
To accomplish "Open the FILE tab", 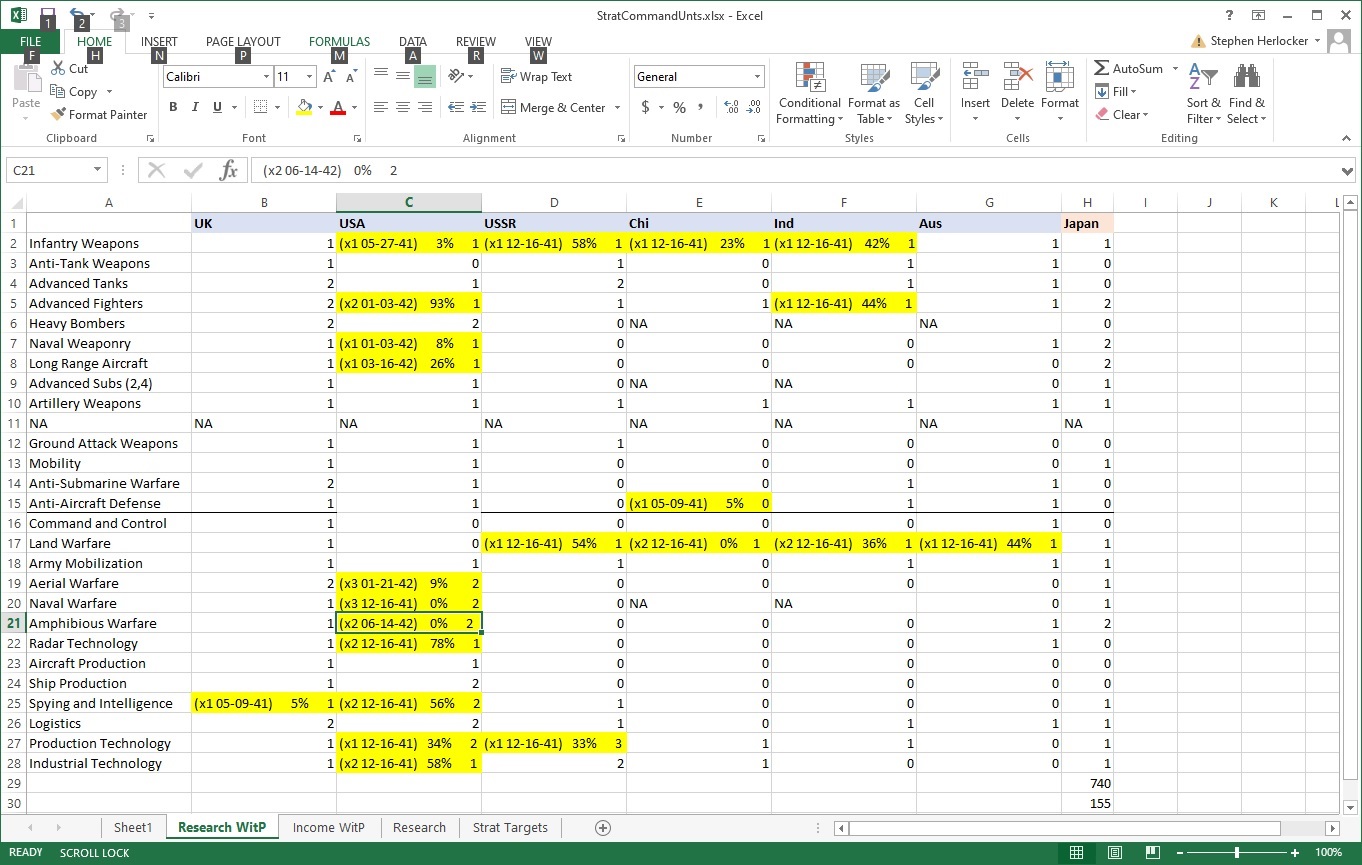I will (31, 42).
